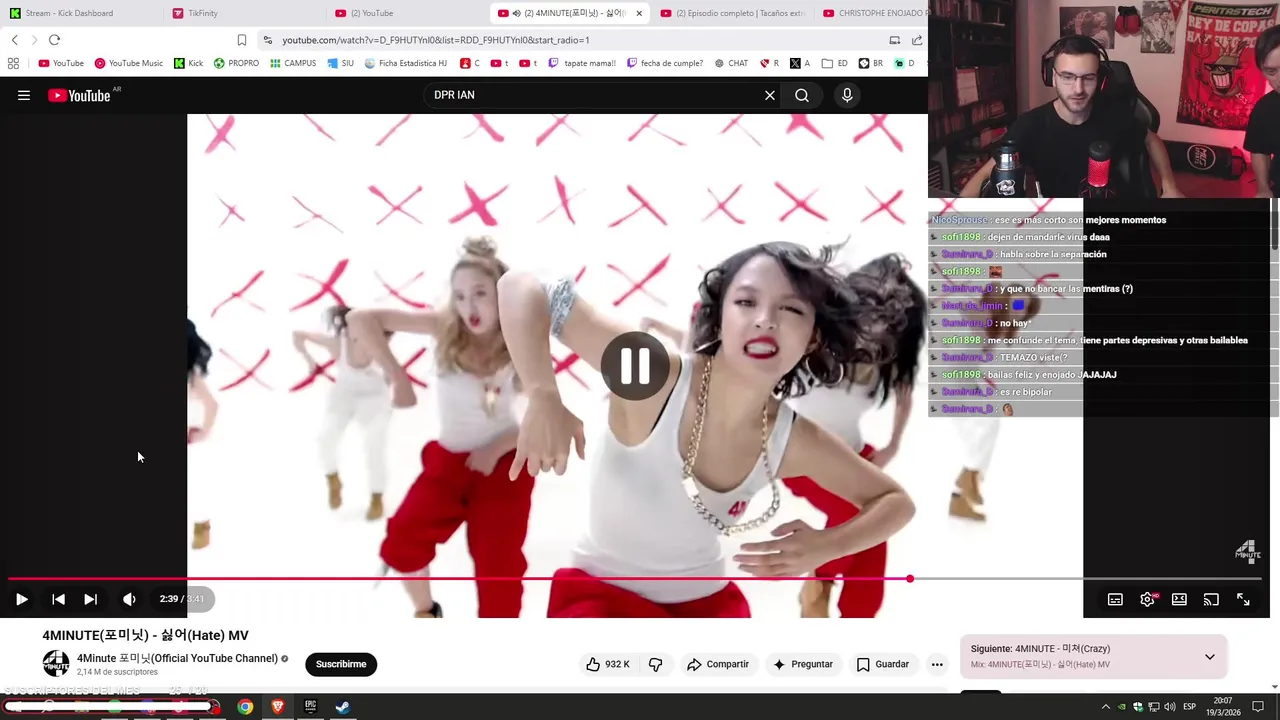Click the Preguntar button

pos(802,664)
